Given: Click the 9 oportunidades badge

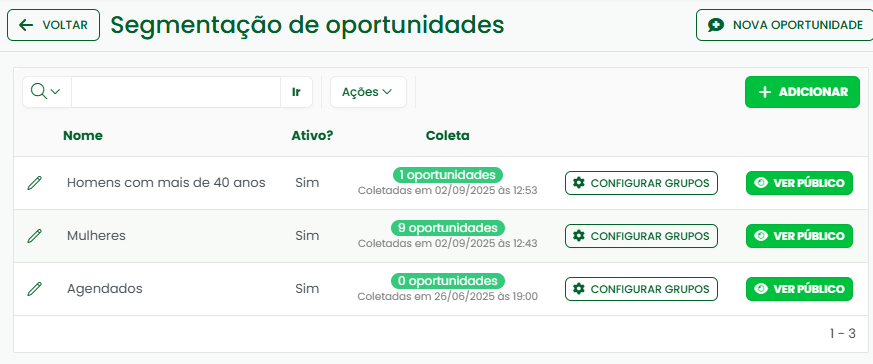Looking at the screenshot, I should coord(448,228).
